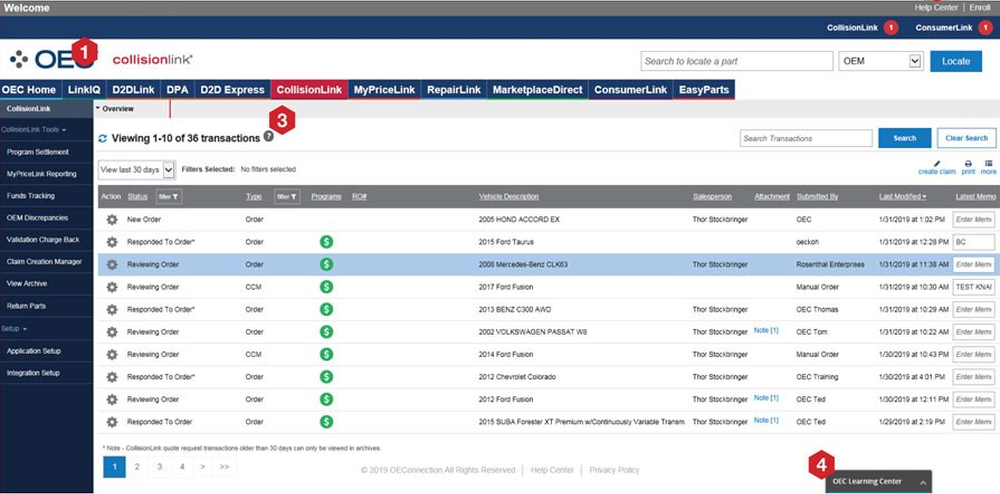Image resolution: width=1000 pixels, height=494 pixels.
Task: Open Note [1] for VOLKSWAGEN PASSAT row
Action: pos(766,330)
